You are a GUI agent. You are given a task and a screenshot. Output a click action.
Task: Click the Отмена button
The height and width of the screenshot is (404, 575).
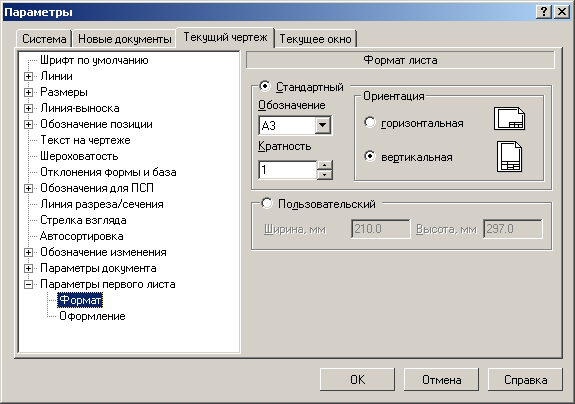442,380
